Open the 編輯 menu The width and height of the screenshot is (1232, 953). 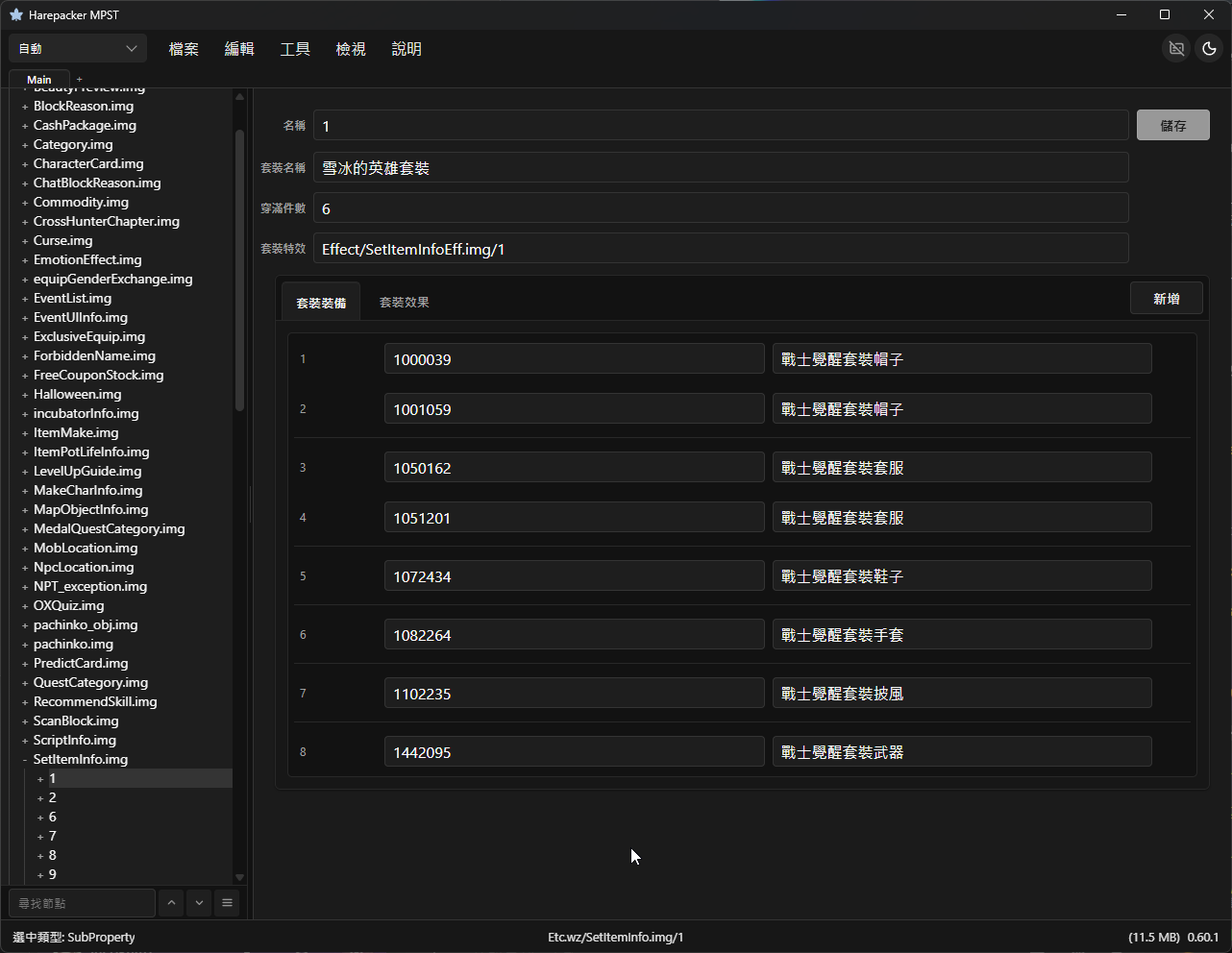239,49
